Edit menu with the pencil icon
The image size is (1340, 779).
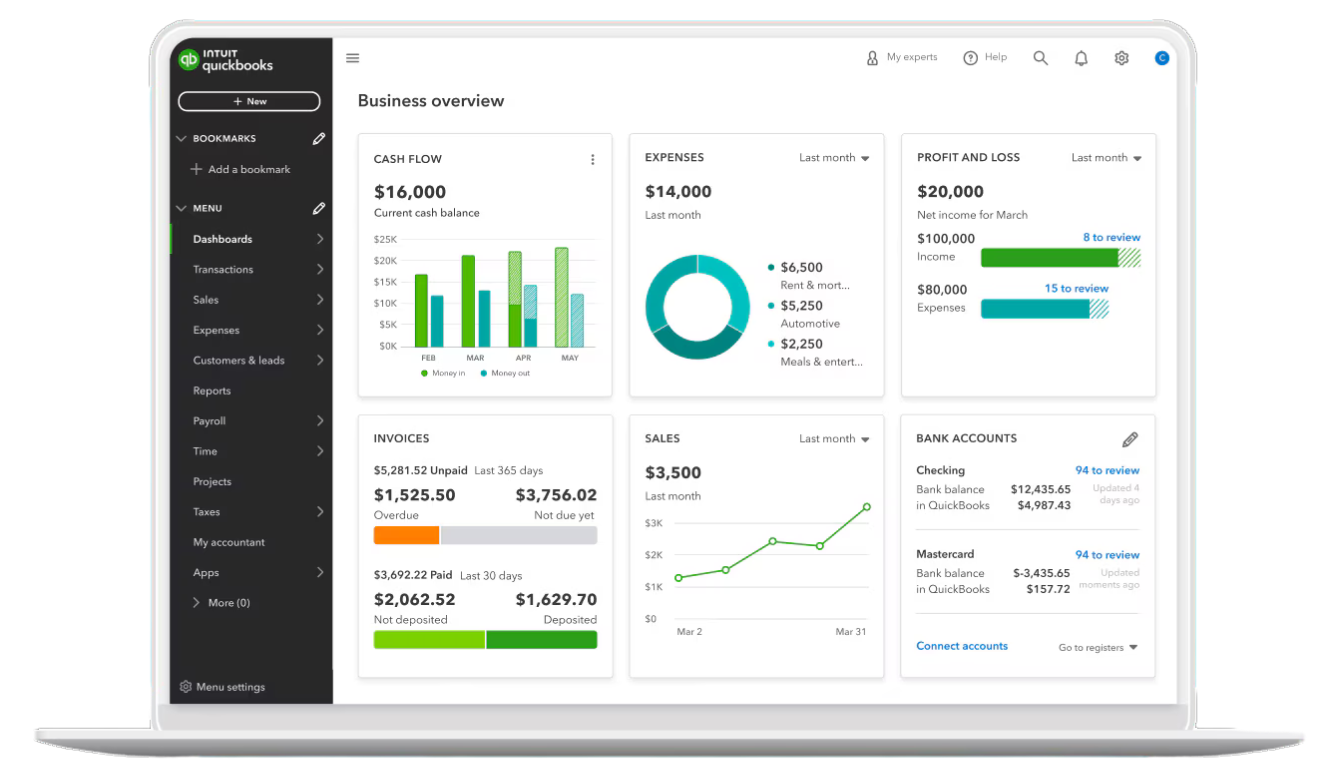click(x=319, y=209)
